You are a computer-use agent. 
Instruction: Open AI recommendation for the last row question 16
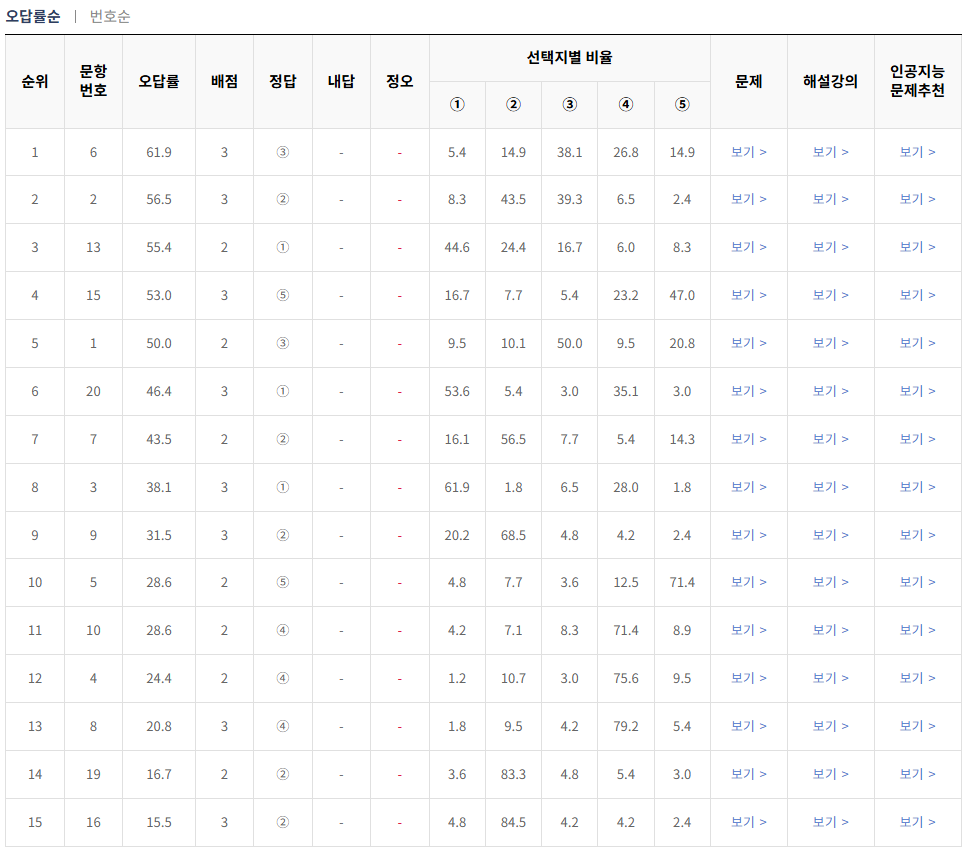(x=917, y=822)
